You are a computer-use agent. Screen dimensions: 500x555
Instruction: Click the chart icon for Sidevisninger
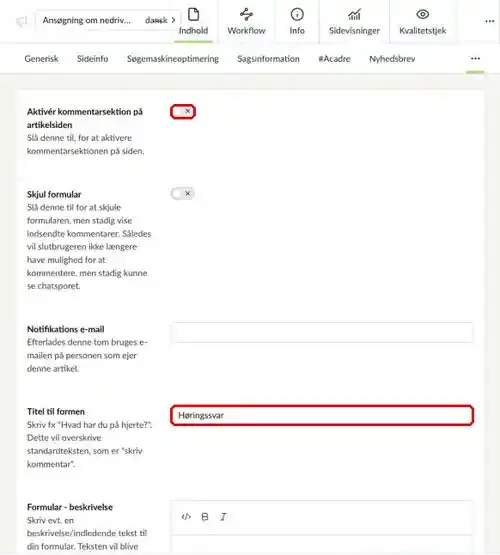pyautogui.click(x=354, y=15)
